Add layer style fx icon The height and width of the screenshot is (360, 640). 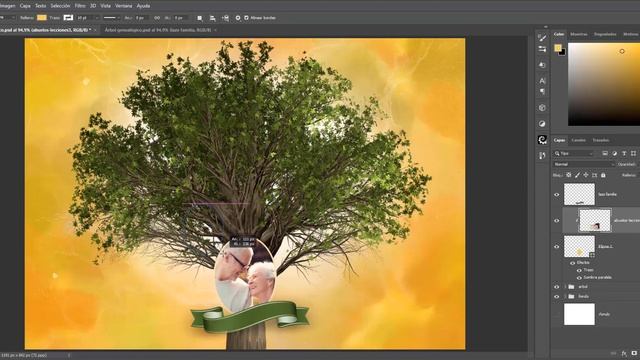coord(624,353)
